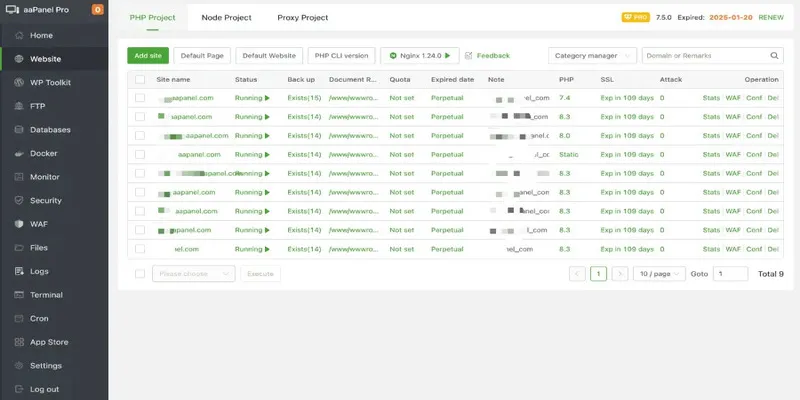Screen dimensions: 800x400
Task: Click the Databases sidebar icon
Action: (16, 130)
